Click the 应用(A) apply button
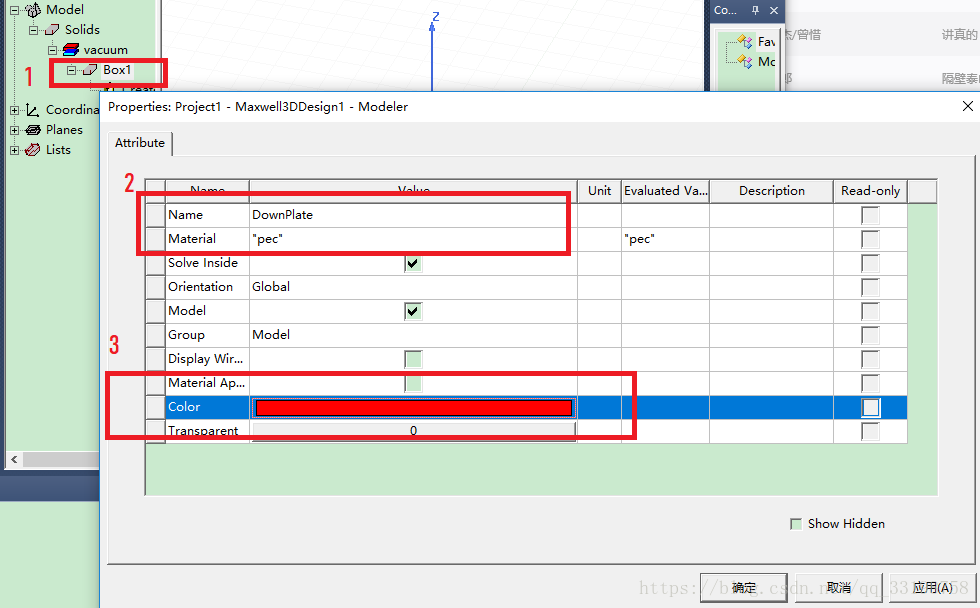The image size is (980, 608). click(932, 587)
